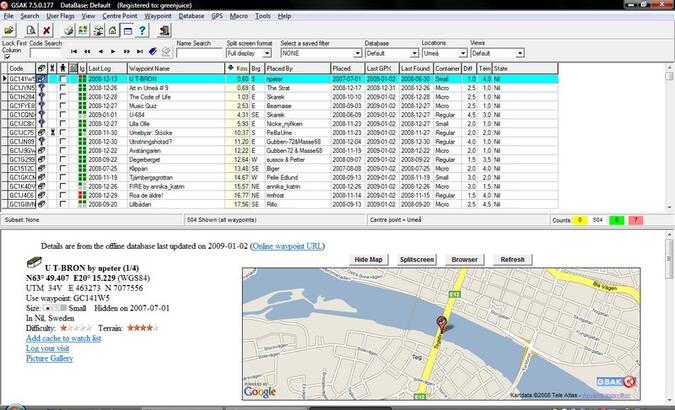Image resolution: width=675 pixels, height=410 pixels.
Task: Check the user flag for Lilla Olle
Action: 63,124
